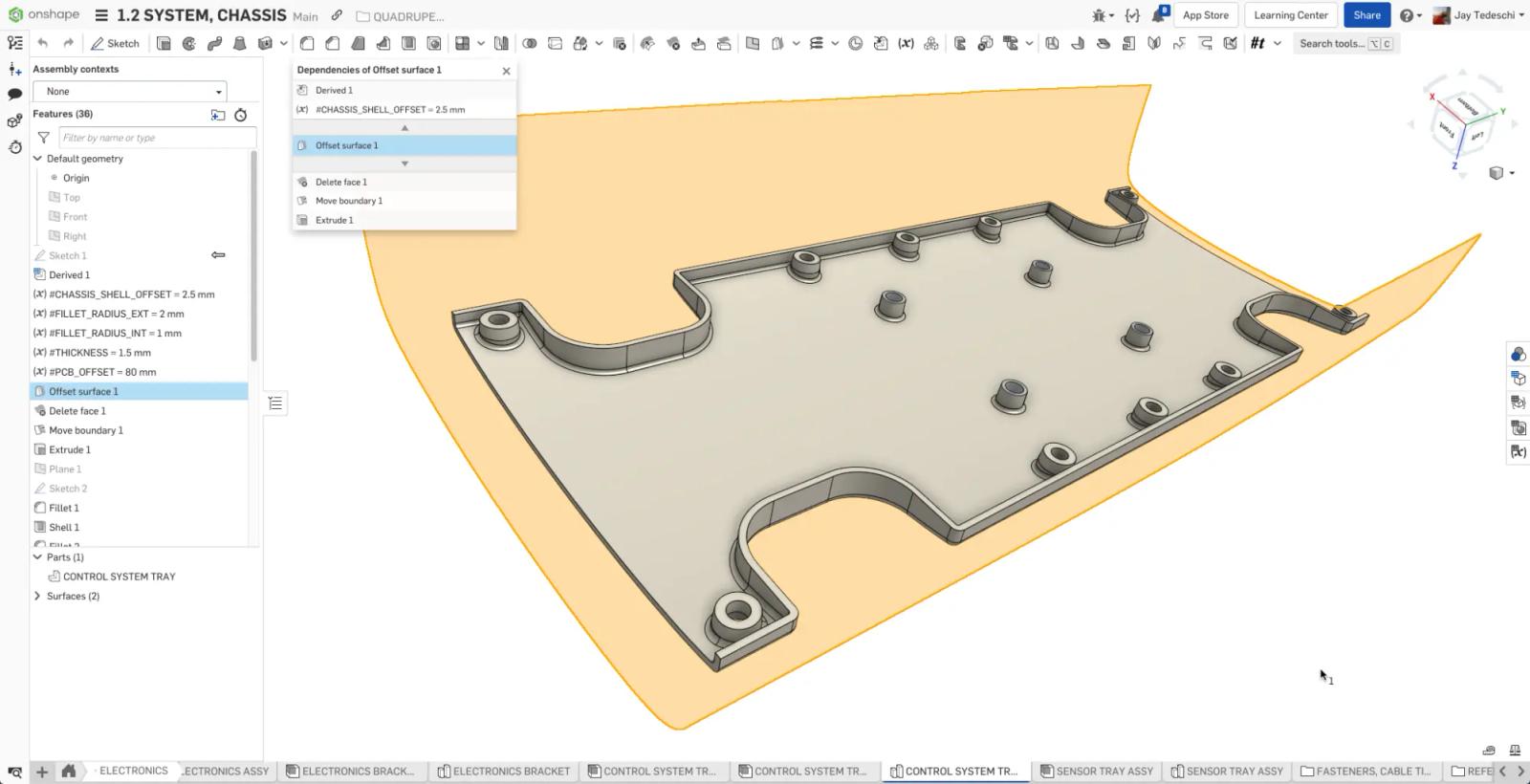Toggle the feature list filter icon

point(44,138)
